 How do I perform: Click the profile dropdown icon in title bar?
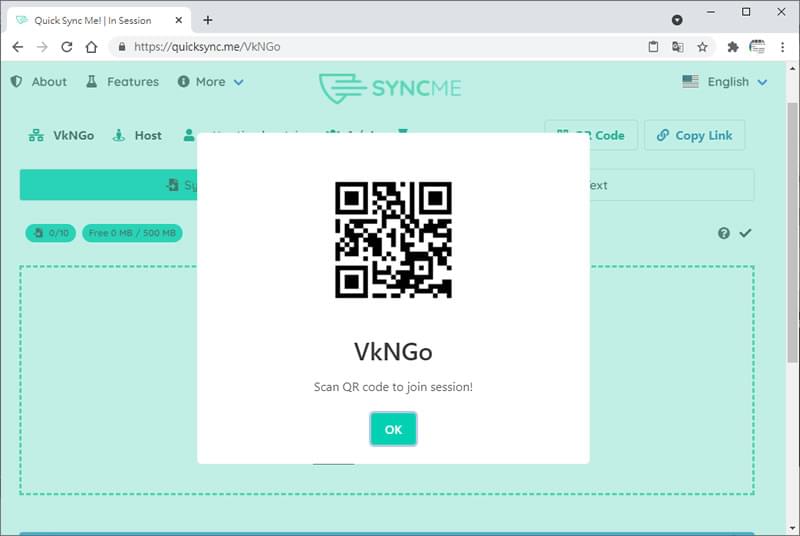click(677, 20)
